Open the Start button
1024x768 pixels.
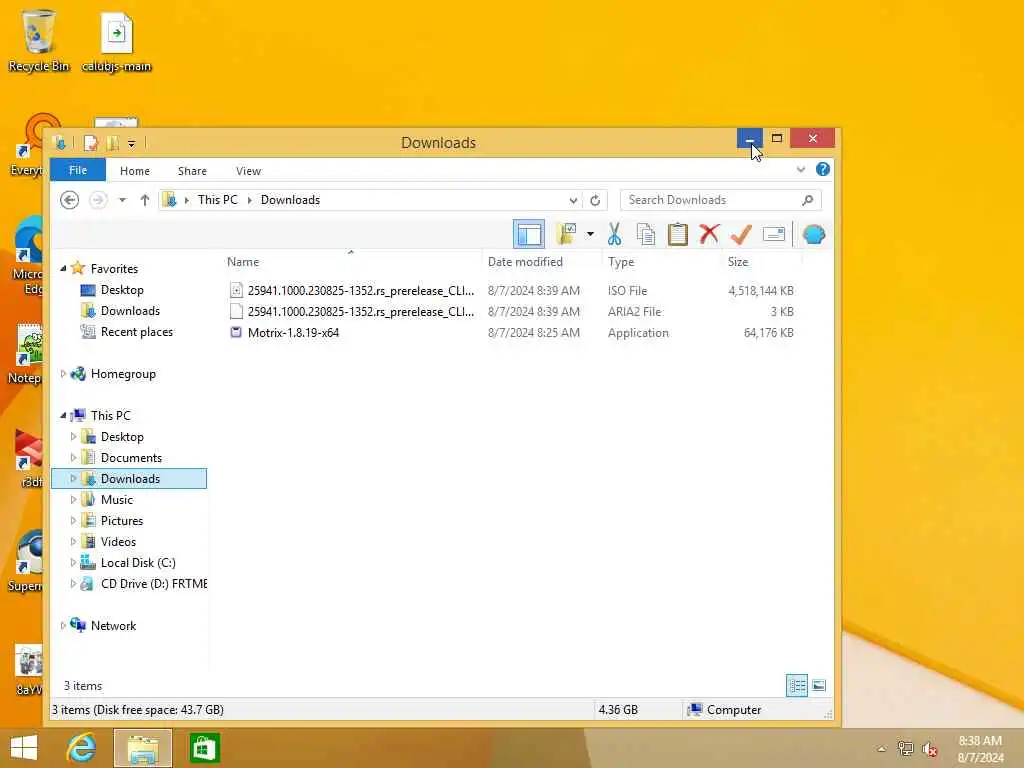pyautogui.click(x=24, y=748)
